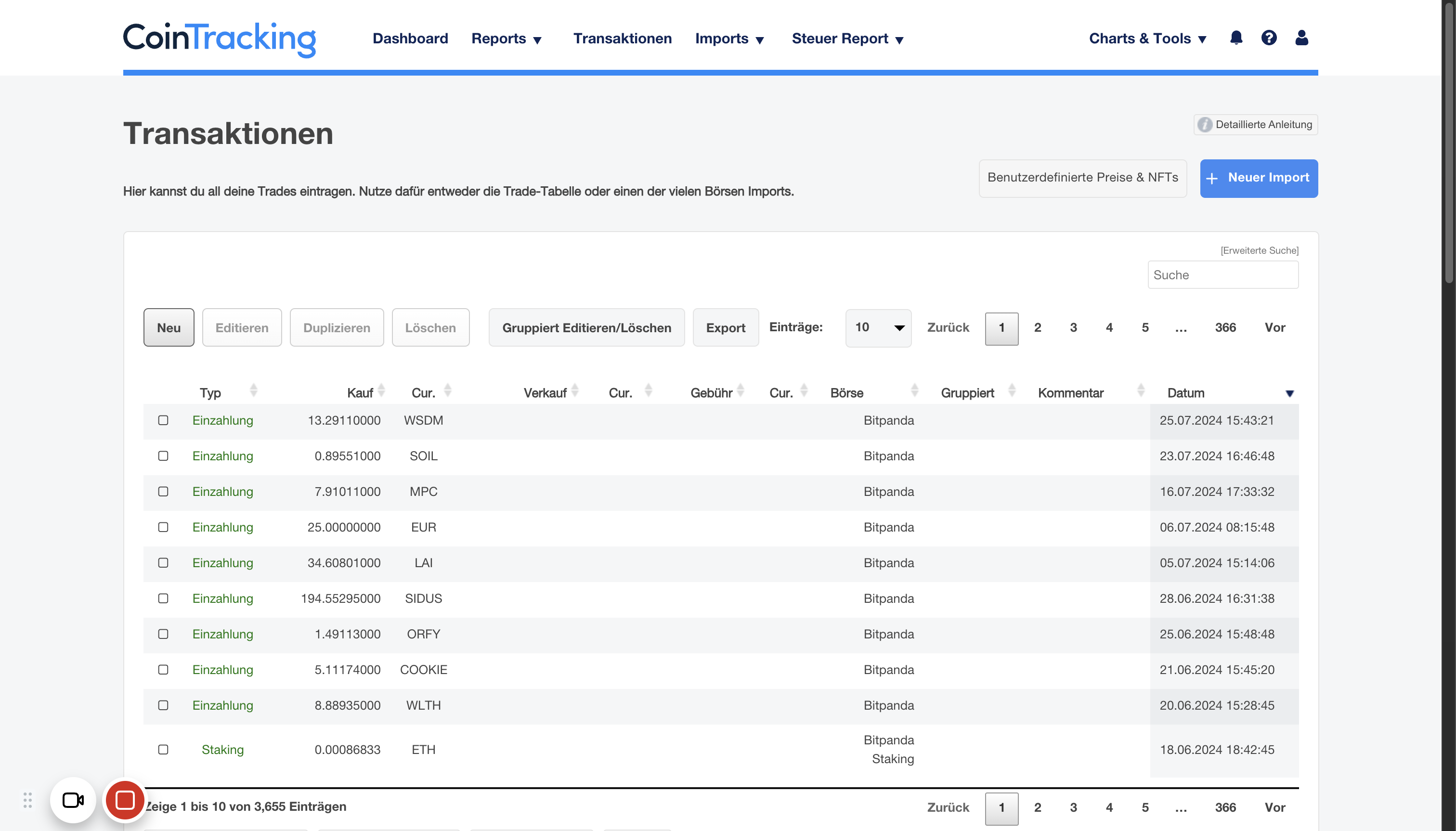Click the page vertical scrollbar thumb
This screenshot has height=831, width=1456.
coord(1449,143)
